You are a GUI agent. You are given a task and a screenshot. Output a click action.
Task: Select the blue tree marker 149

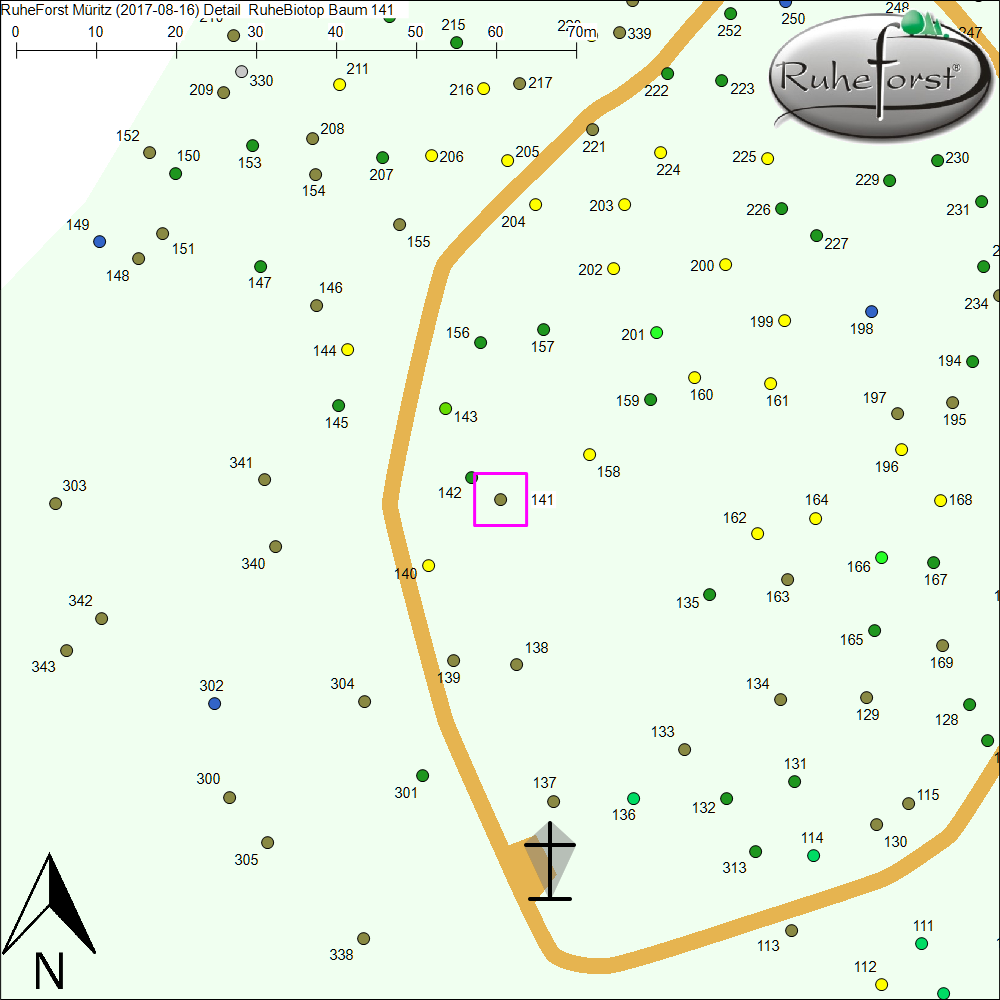coord(99,242)
